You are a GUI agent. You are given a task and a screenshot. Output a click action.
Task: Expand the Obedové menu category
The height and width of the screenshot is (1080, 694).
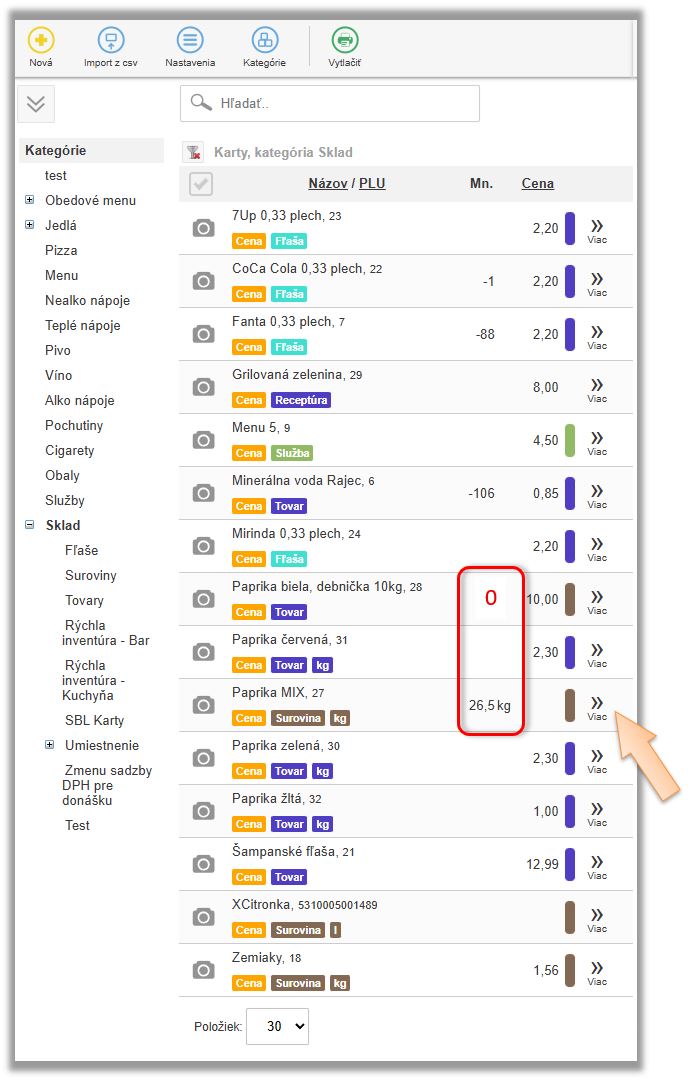[x=30, y=200]
